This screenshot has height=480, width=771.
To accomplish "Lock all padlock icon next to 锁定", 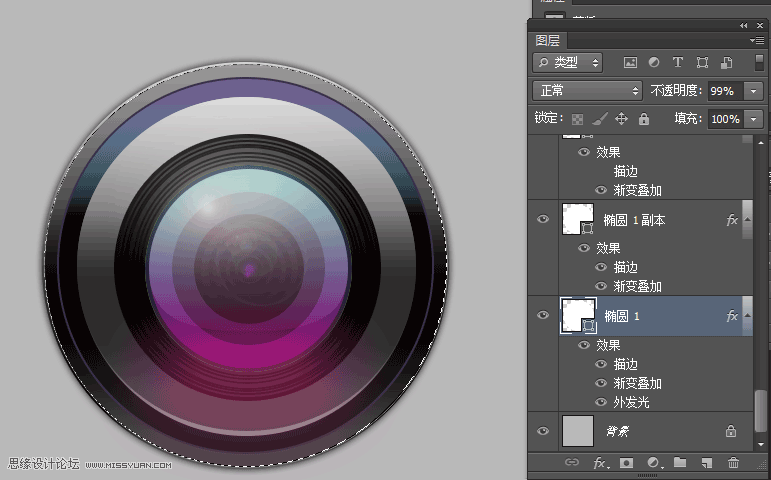I will tap(644, 119).
